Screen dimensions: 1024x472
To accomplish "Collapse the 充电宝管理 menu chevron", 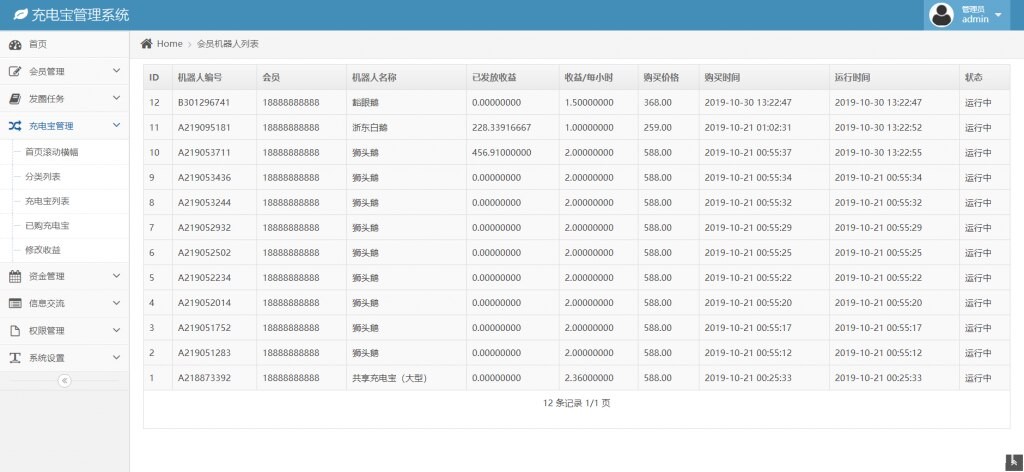I will [116, 125].
